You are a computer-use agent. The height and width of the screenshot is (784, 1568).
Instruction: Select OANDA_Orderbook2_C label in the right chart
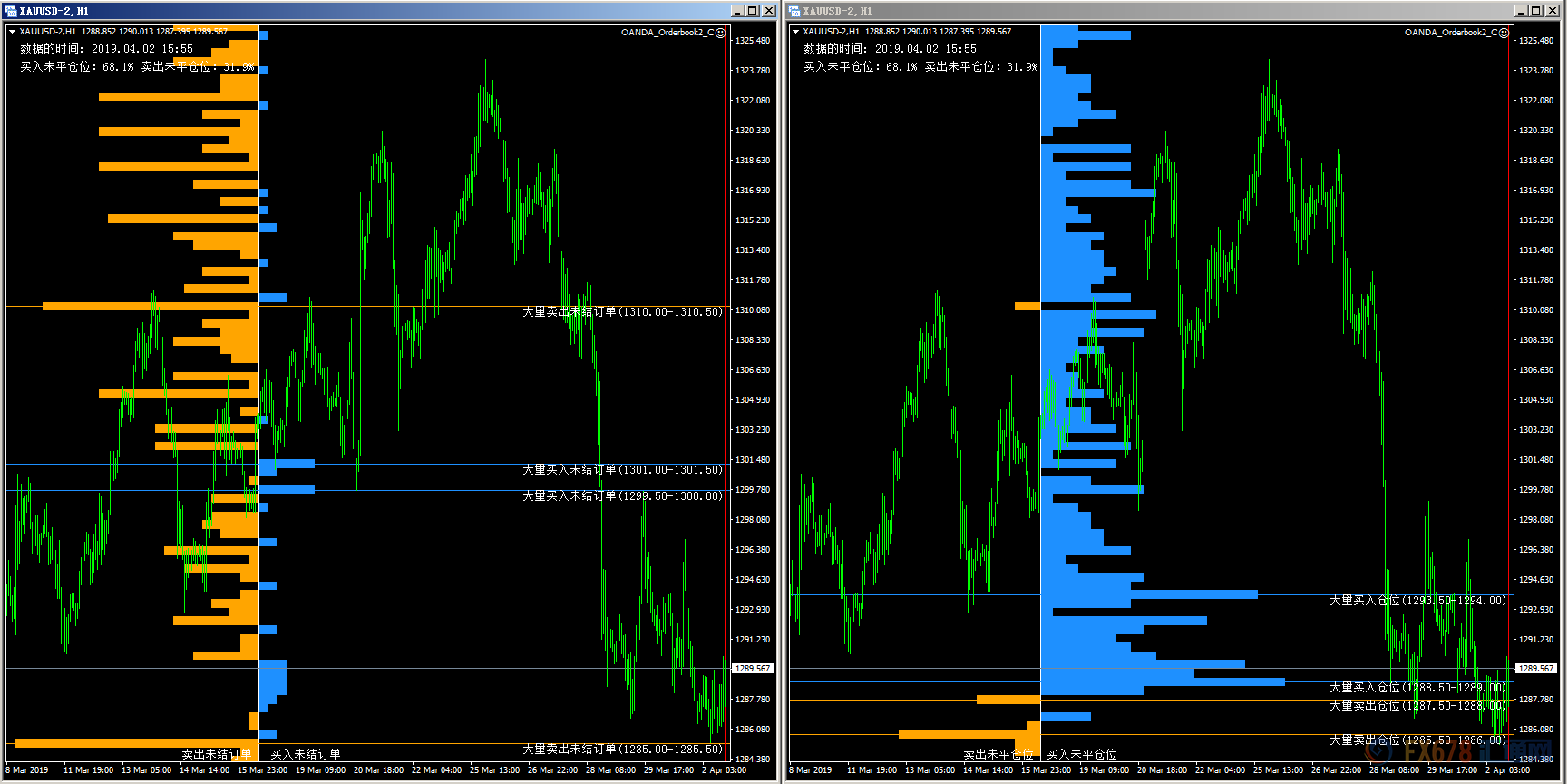click(1451, 33)
